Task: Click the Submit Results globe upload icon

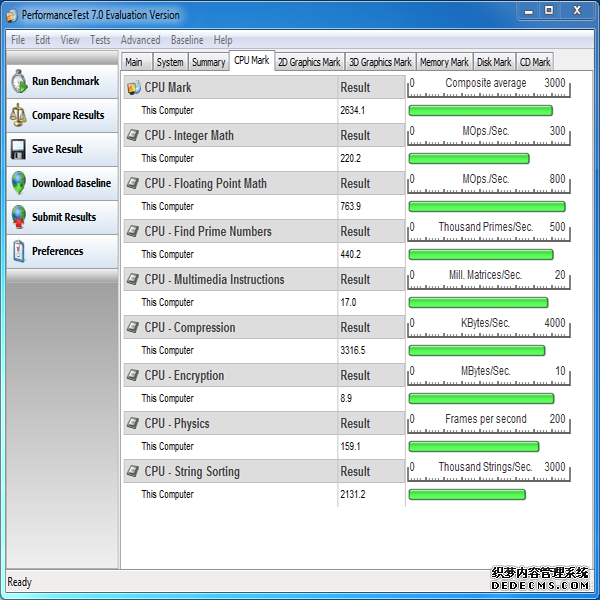Action: (x=19, y=217)
